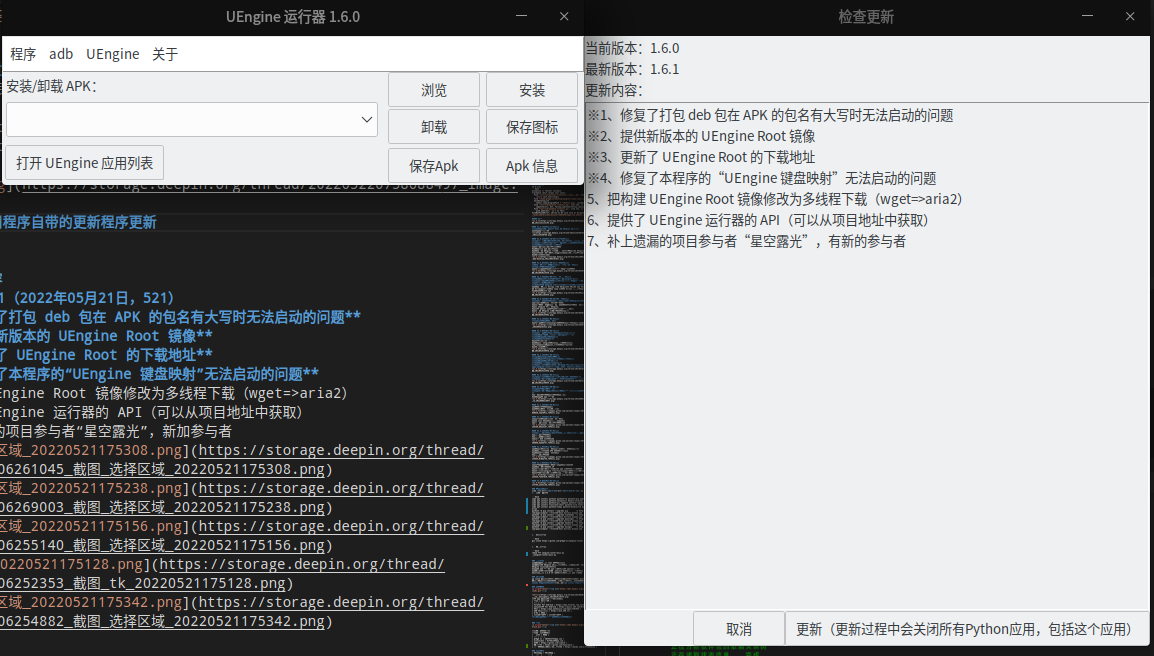Select update note 2 about 新版本的 UEngine Root 镜像
Image resolution: width=1154 pixels, height=656 pixels.
click(x=701, y=136)
